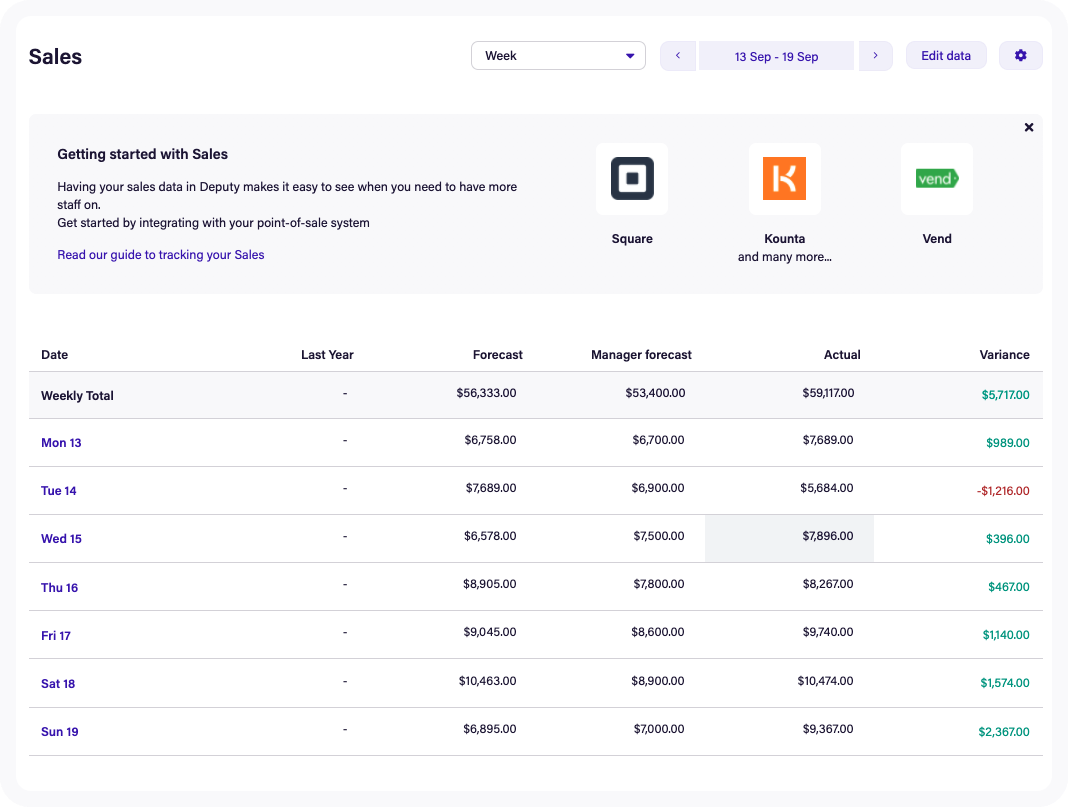The image size is (1068, 807).
Task: Click the Square integration icon
Action: click(632, 179)
